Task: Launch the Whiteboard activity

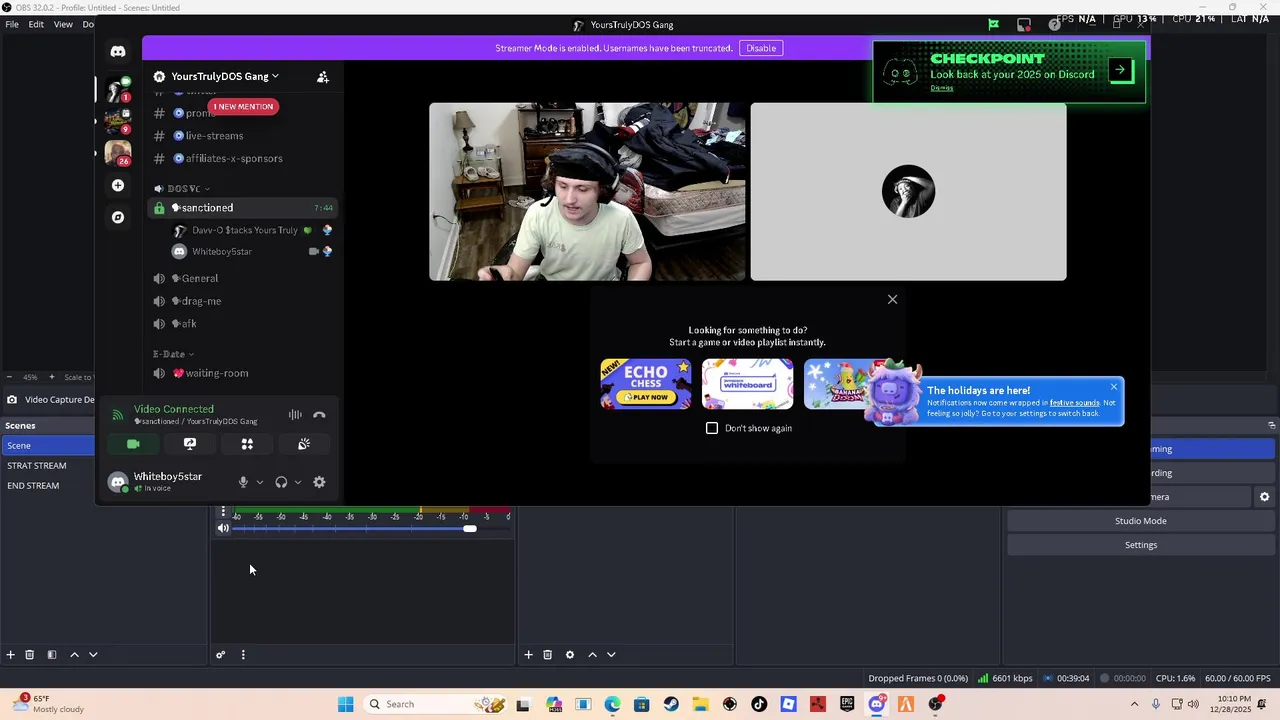Action: pyautogui.click(x=748, y=384)
